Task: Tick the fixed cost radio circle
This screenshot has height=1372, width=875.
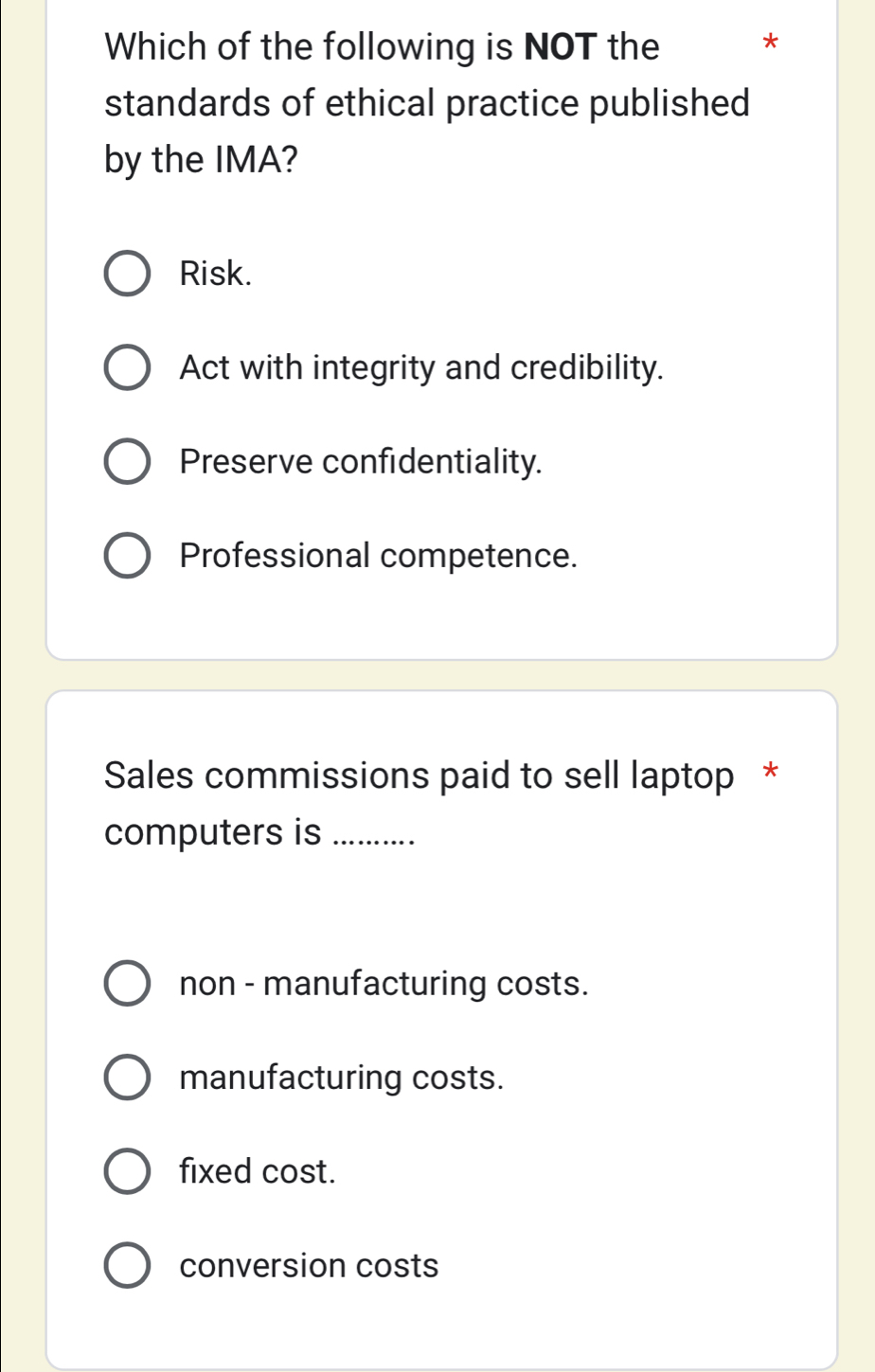Action: (x=126, y=1171)
